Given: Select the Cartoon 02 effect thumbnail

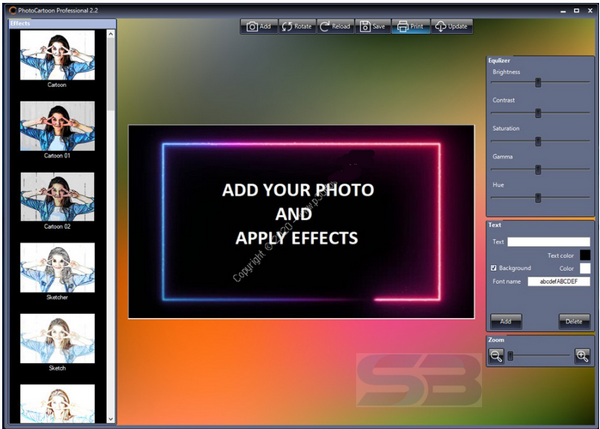Looking at the screenshot, I should coord(57,197).
